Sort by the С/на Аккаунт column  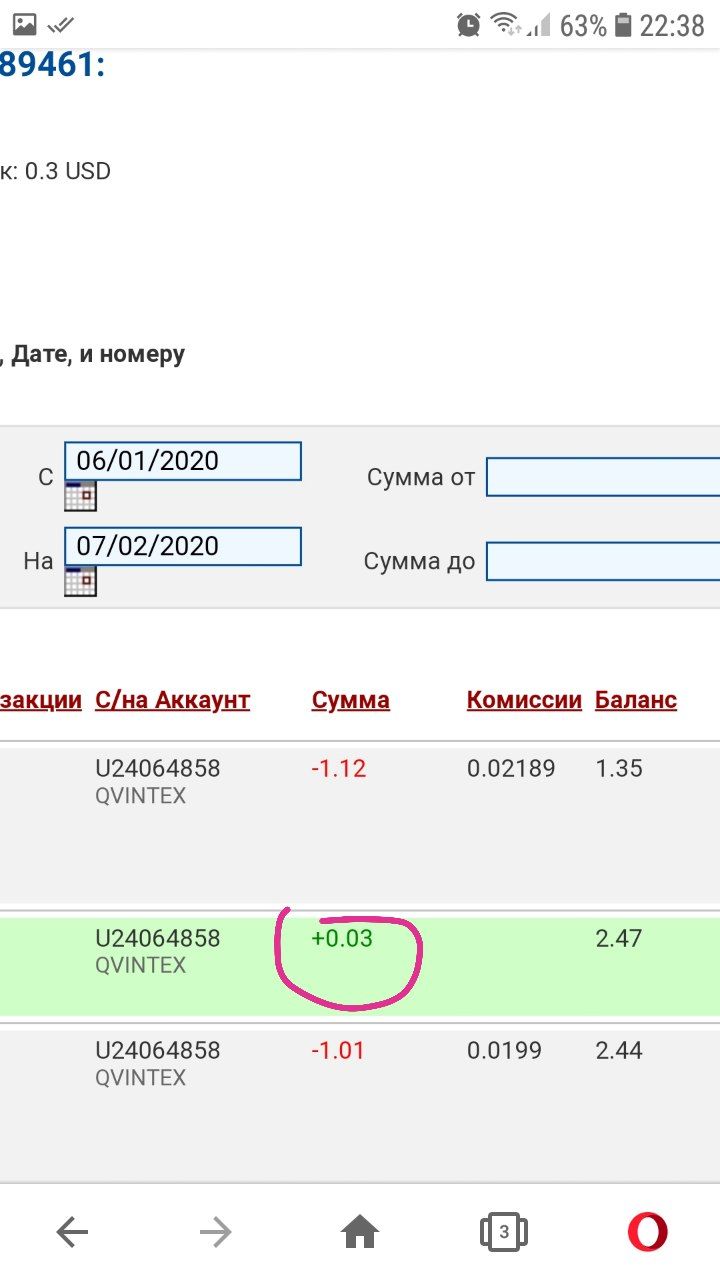[x=172, y=700]
